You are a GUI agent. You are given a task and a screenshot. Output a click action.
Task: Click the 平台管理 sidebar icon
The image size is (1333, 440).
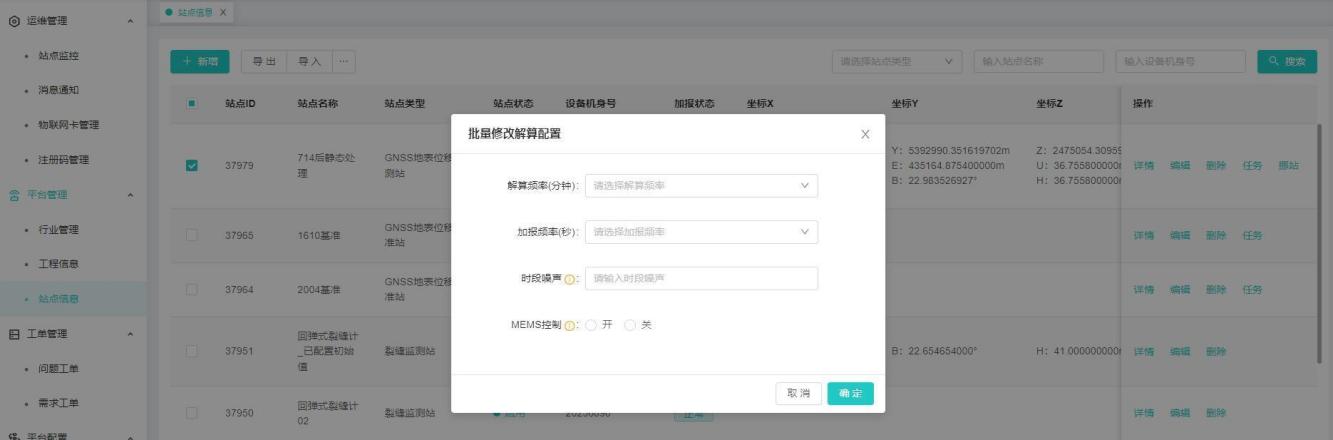13,194
